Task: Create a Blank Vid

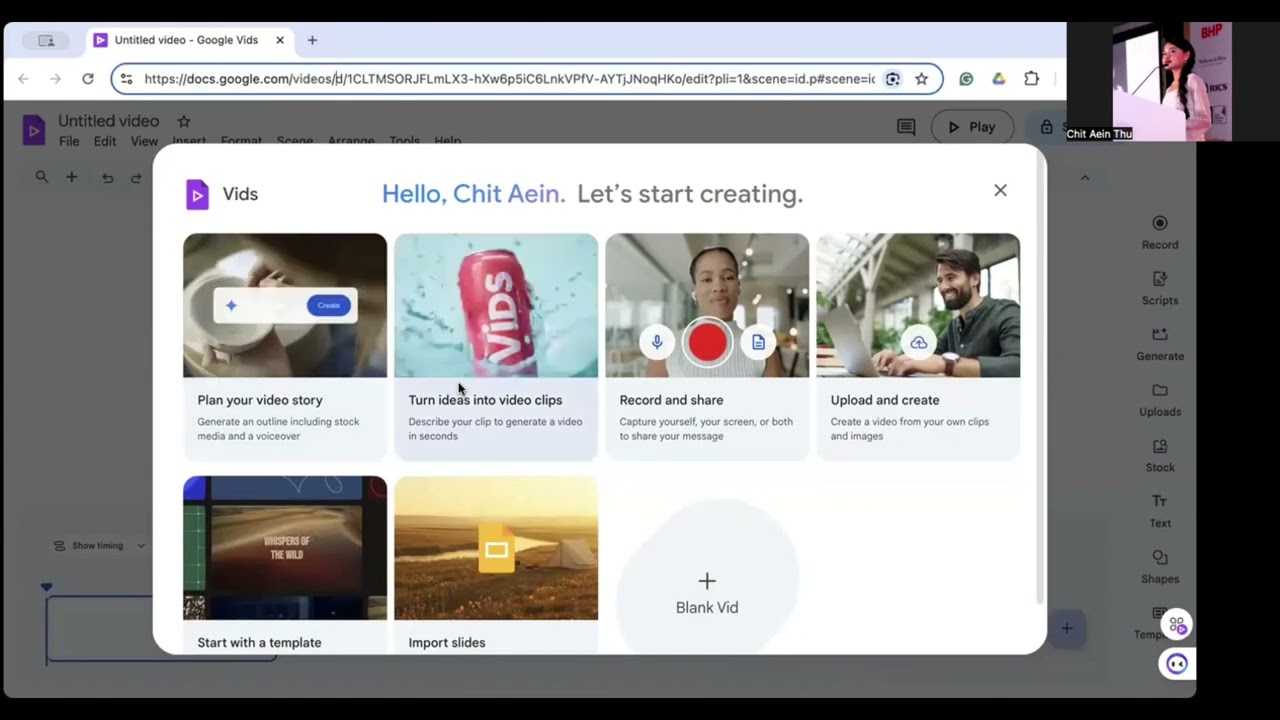Action: pos(707,593)
